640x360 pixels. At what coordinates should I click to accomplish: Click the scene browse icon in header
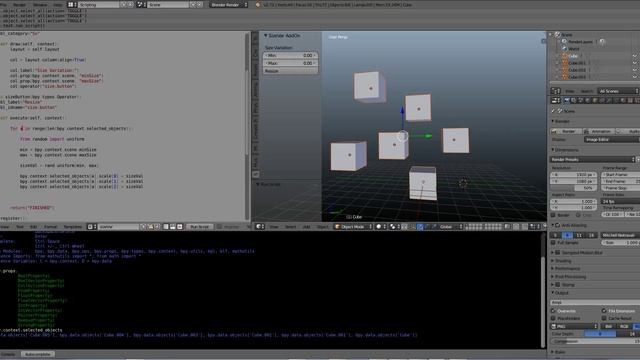click(141, 5)
